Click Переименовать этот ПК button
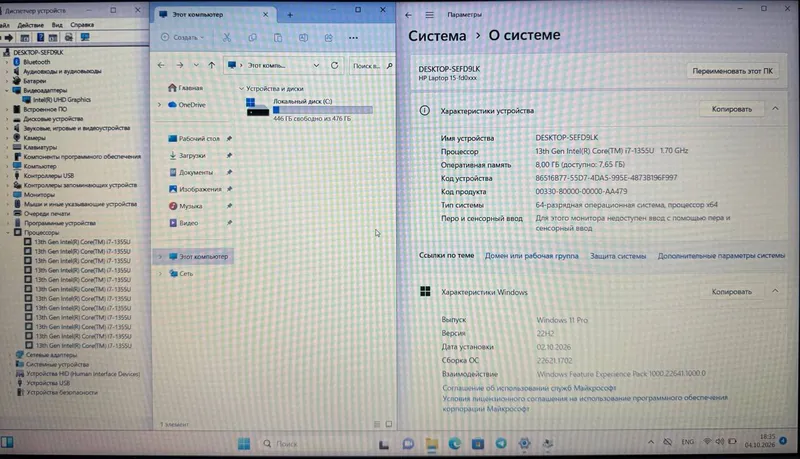800x459 pixels. coord(733,71)
